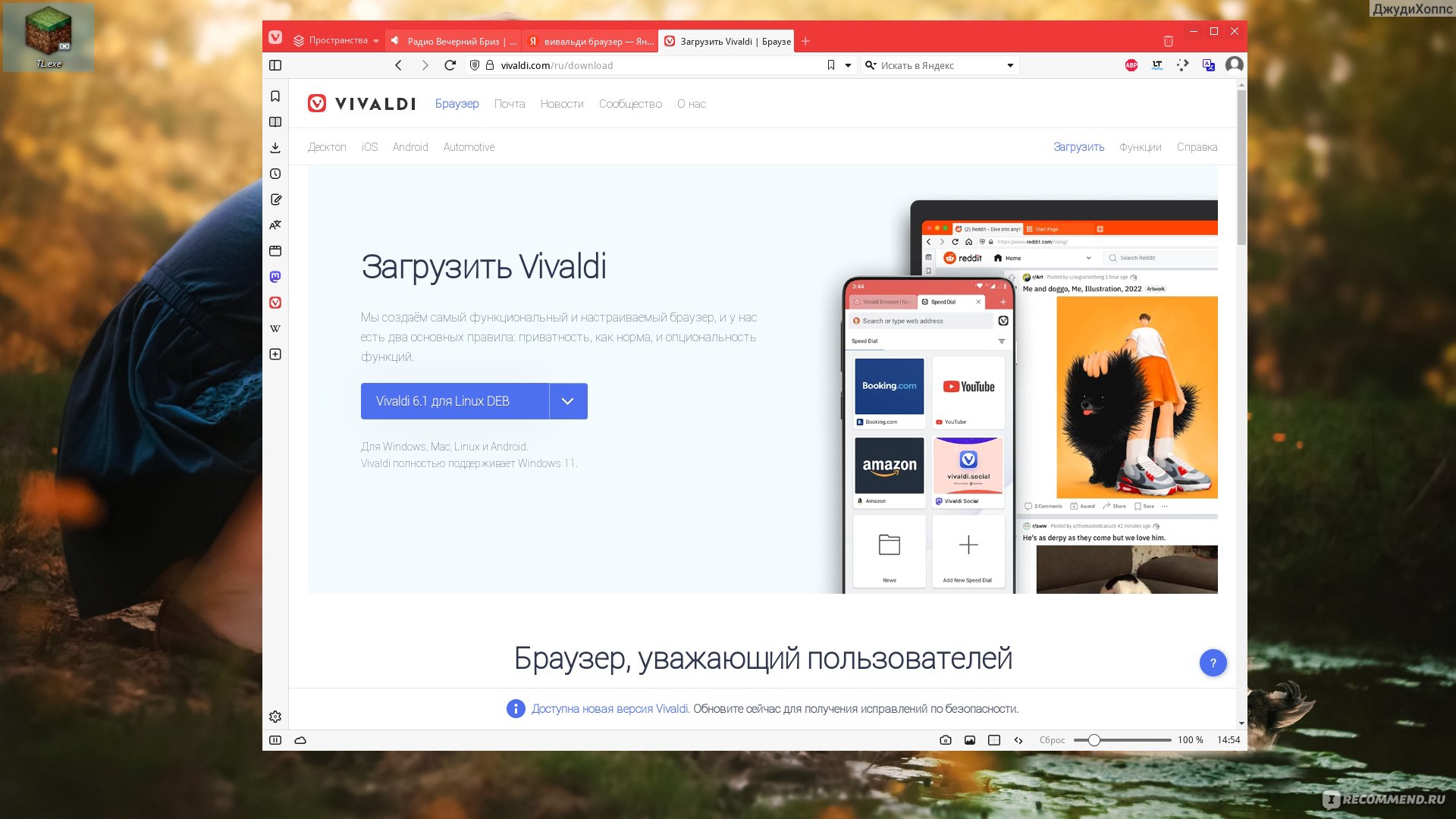Open the LanguageTool extension icon

pos(1157,65)
